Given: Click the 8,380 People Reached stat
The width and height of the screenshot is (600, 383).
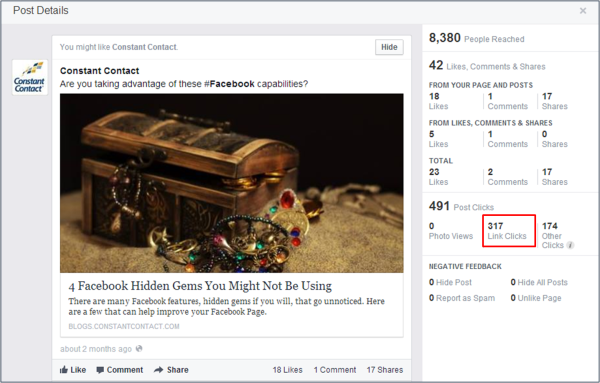Looking at the screenshot, I should [476, 38].
